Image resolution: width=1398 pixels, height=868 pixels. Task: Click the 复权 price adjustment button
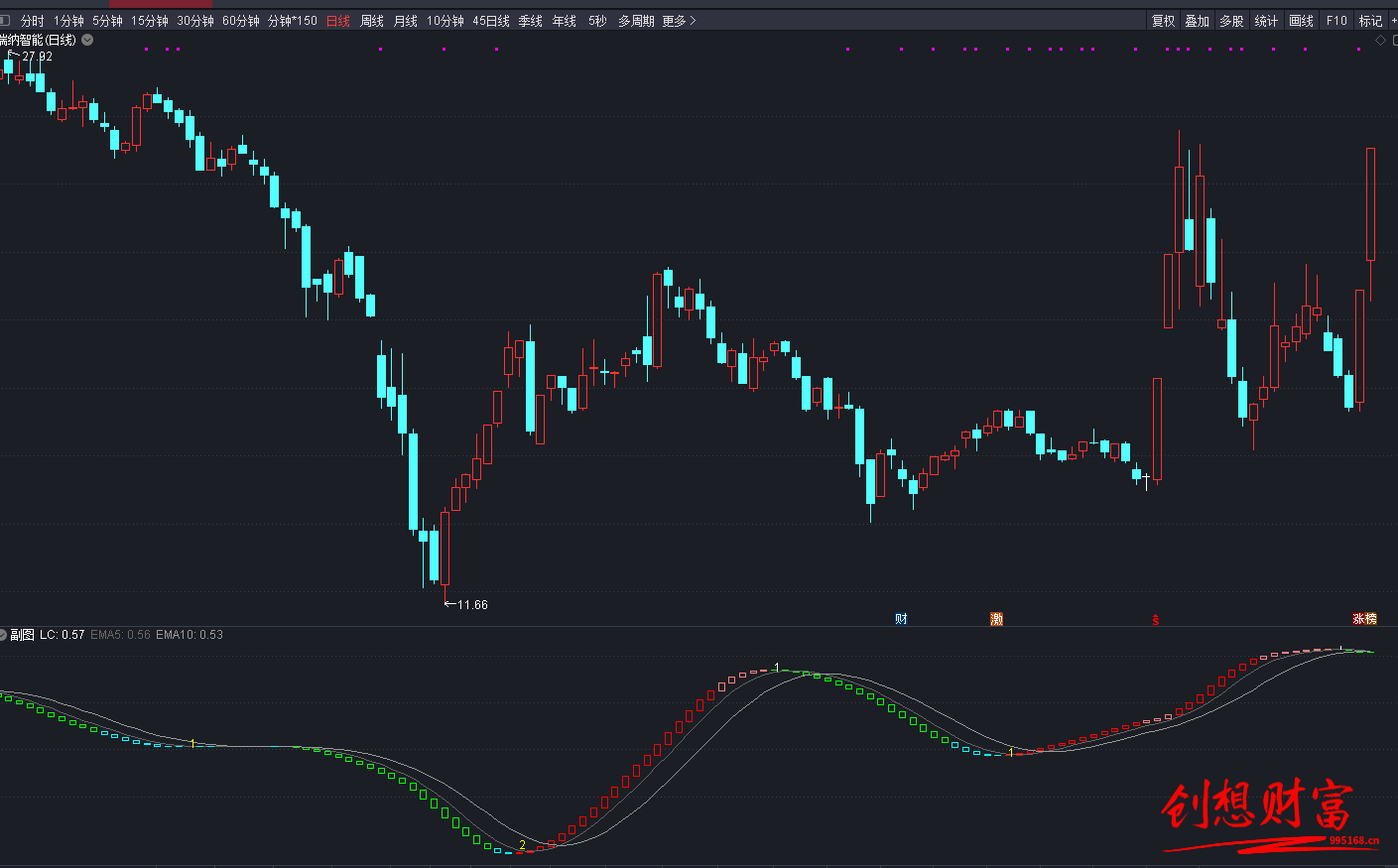pos(1164,21)
